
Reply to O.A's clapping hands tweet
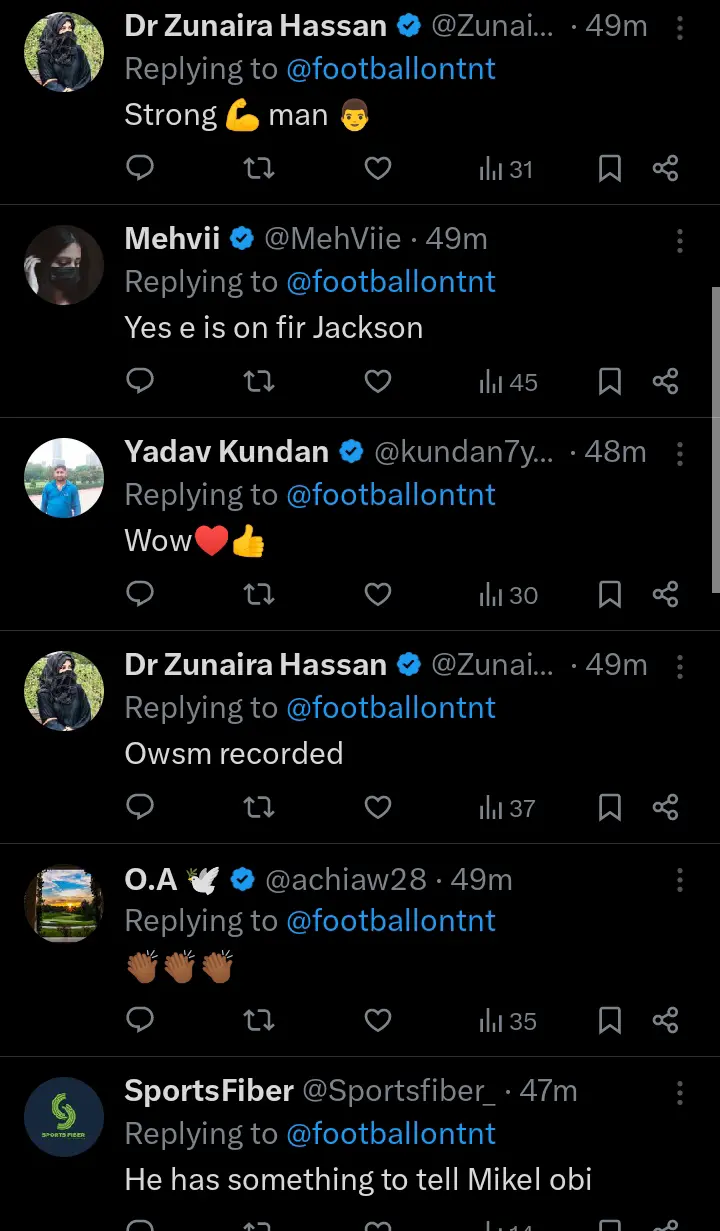pyautogui.click(x=141, y=1020)
